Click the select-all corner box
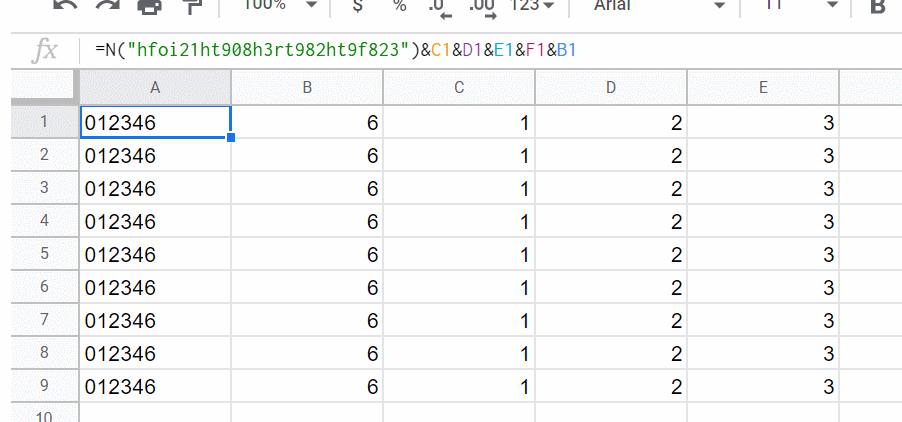Image resolution: width=902 pixels, height=422 pixels. 43,87
